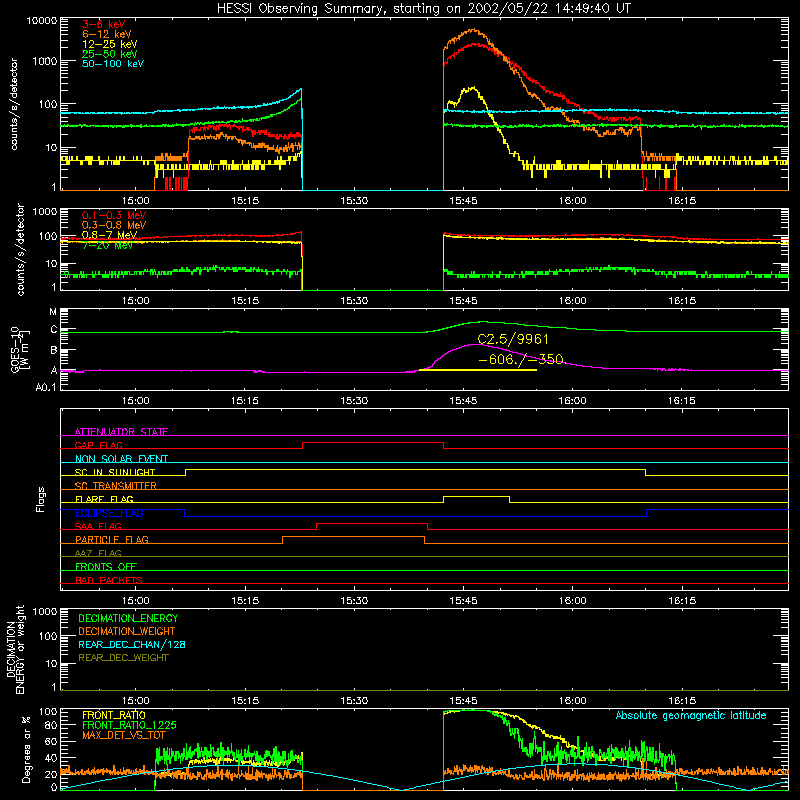Click the 0.1-0.3 MeV legend label

tap(114, 215)
